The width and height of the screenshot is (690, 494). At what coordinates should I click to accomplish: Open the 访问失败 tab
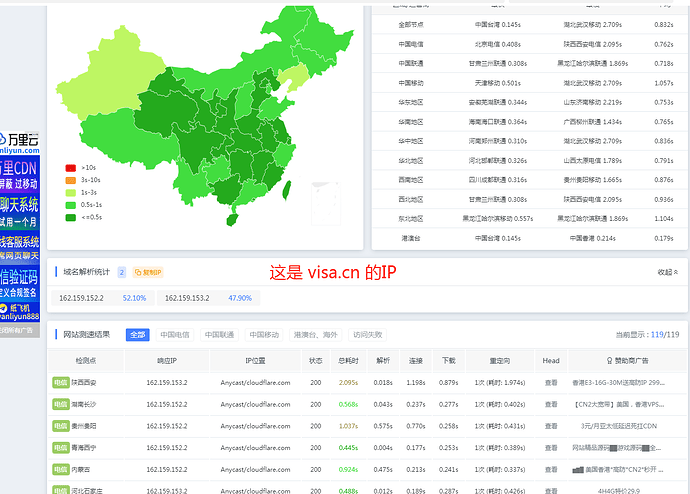pyautogui.click(x=366, y=336)
